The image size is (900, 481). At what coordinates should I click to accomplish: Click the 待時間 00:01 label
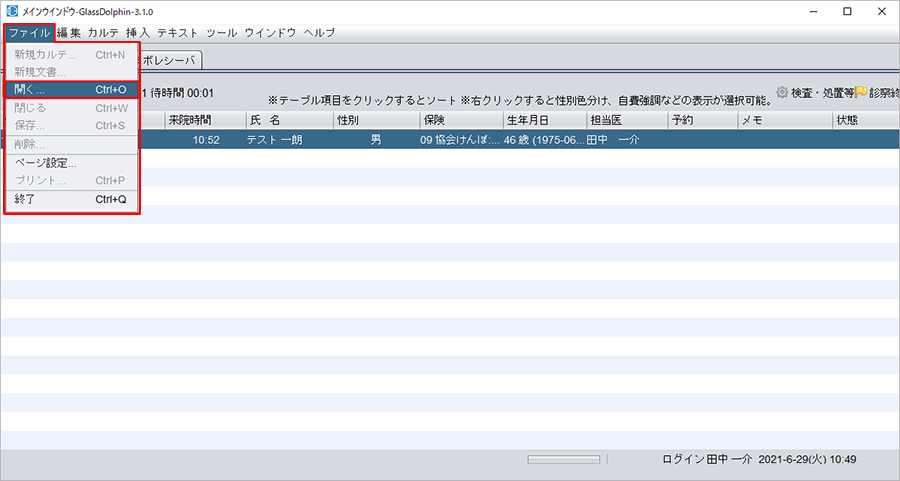pos(181,93)
